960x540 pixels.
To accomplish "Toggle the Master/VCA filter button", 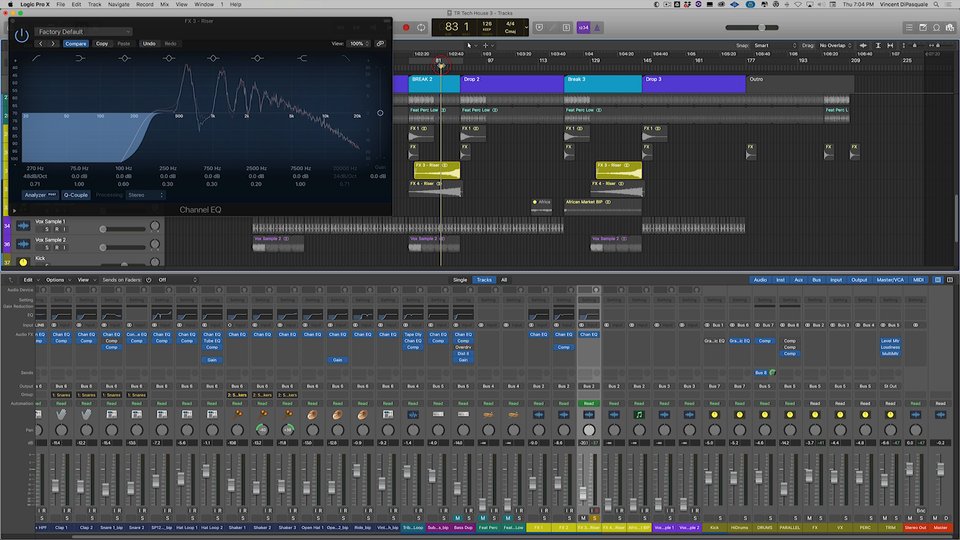I will coord(890,280).
